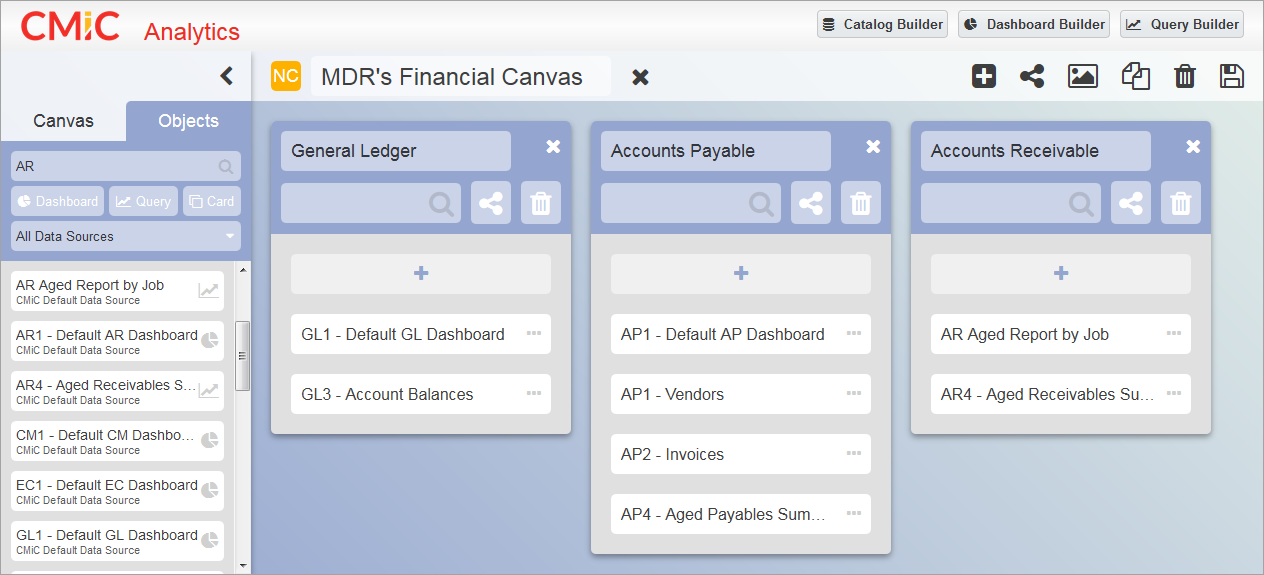Click the pie icon on EC1 - Default EC Dashboard
Screen dimensions: 1264x575
pyautogui.click(x=210, y=490)
